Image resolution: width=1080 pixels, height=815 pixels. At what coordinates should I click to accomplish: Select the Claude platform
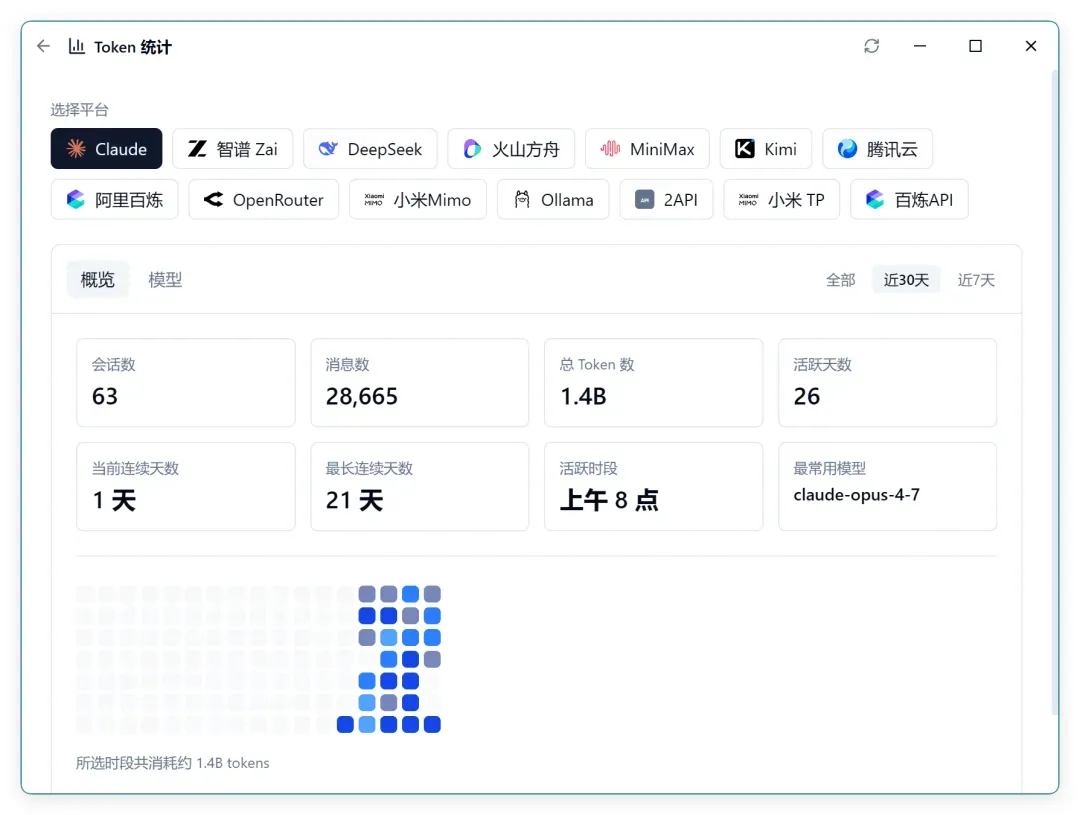tap(106, 149)
